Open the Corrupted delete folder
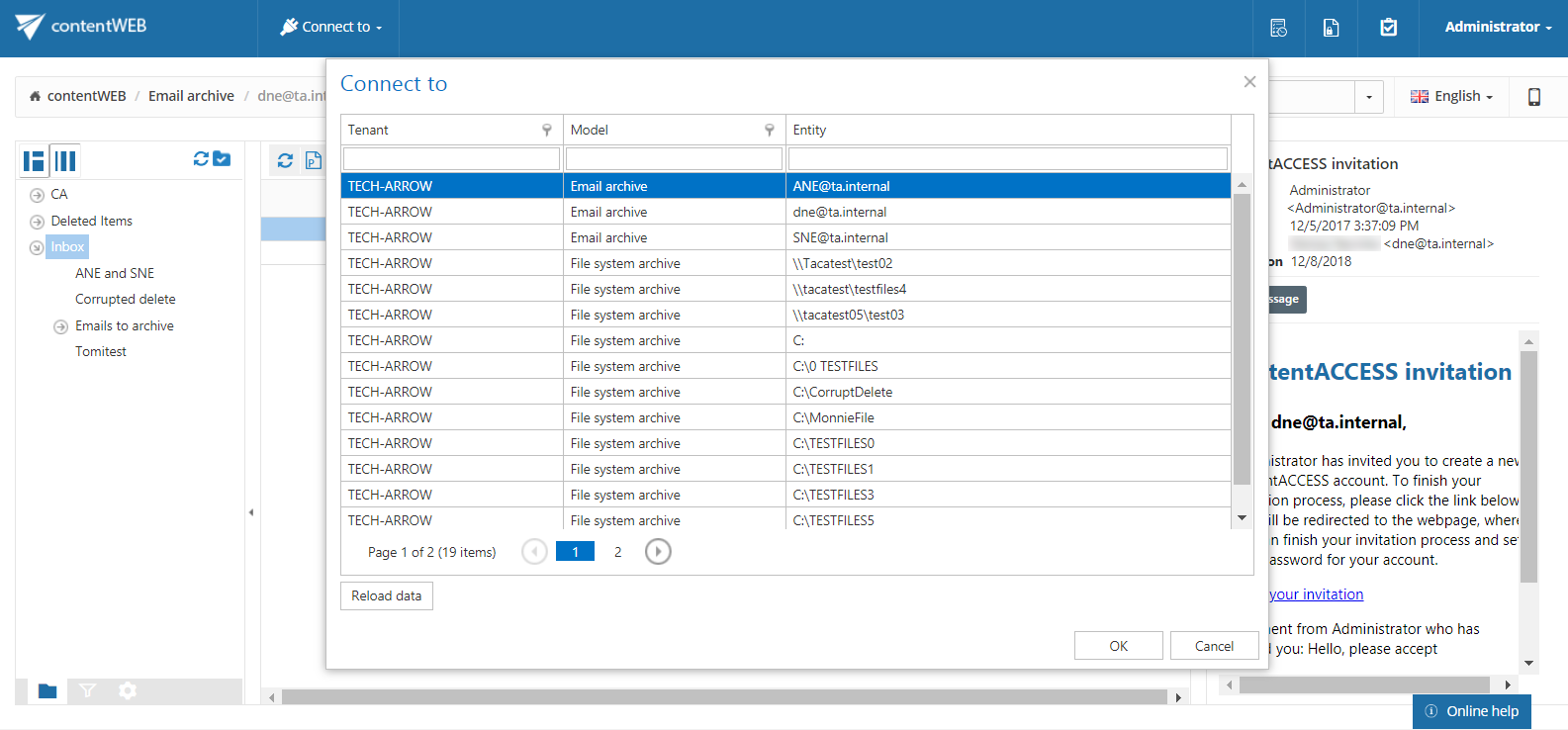This screenshot has height=730, width=1568. tap(126, 299)
